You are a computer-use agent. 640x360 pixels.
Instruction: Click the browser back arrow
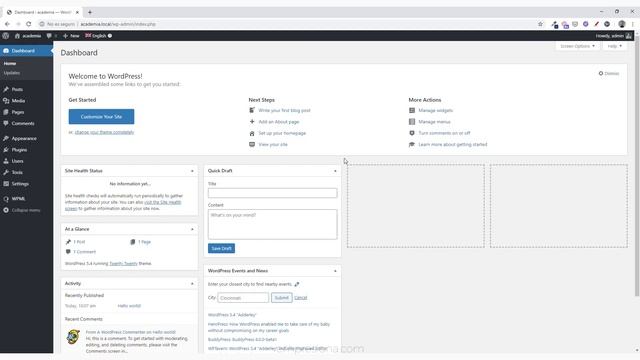pos(7,24)
